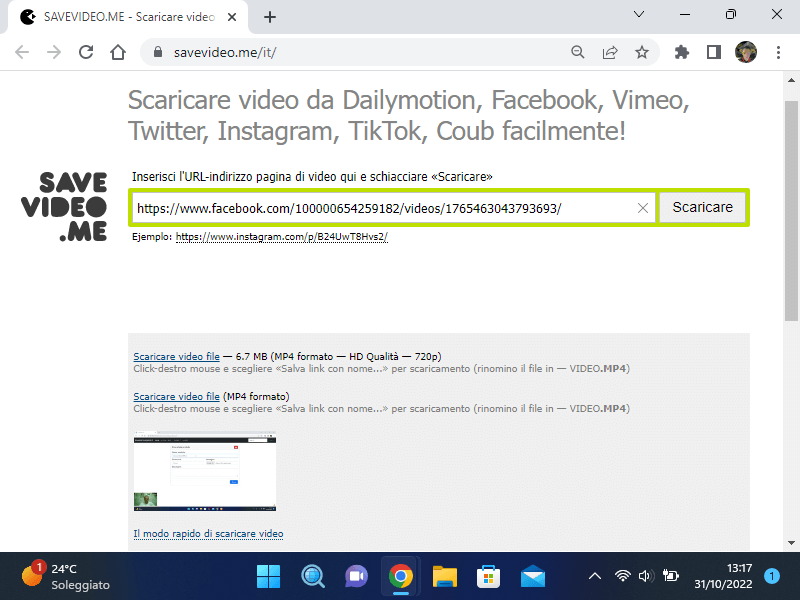The width and height of the screenshot is (800, 600).
Task: Open the notification badge
Action: click(x=771, y=576)
